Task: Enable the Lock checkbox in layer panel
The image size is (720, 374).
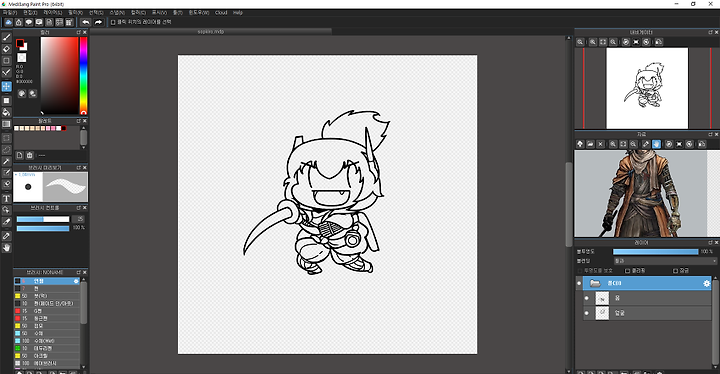Action: tap(675, 271)
